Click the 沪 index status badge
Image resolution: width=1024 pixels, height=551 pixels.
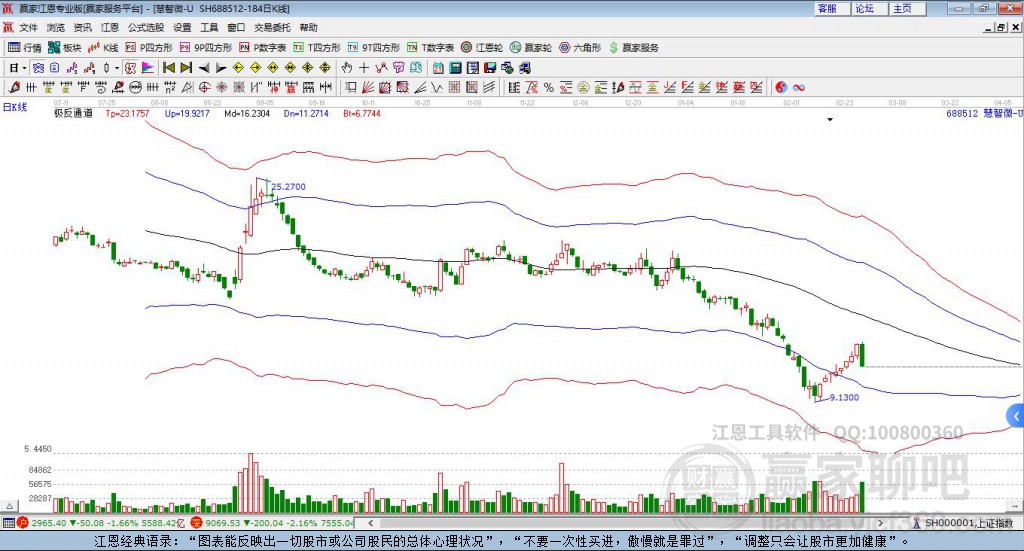coord(23,523)
